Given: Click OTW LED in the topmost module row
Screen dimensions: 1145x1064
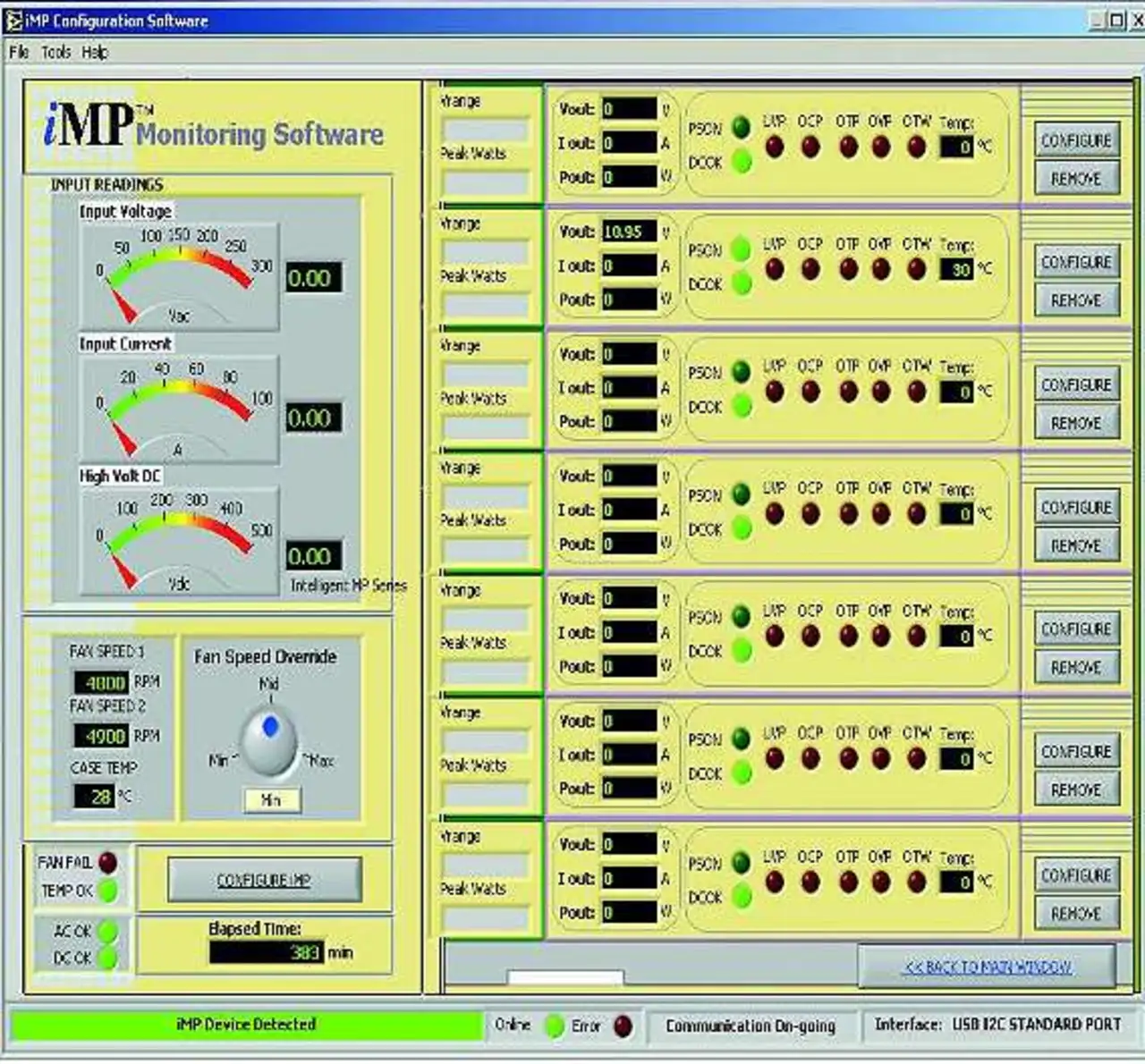Looking at the screenshot, I should pos(916,146).
